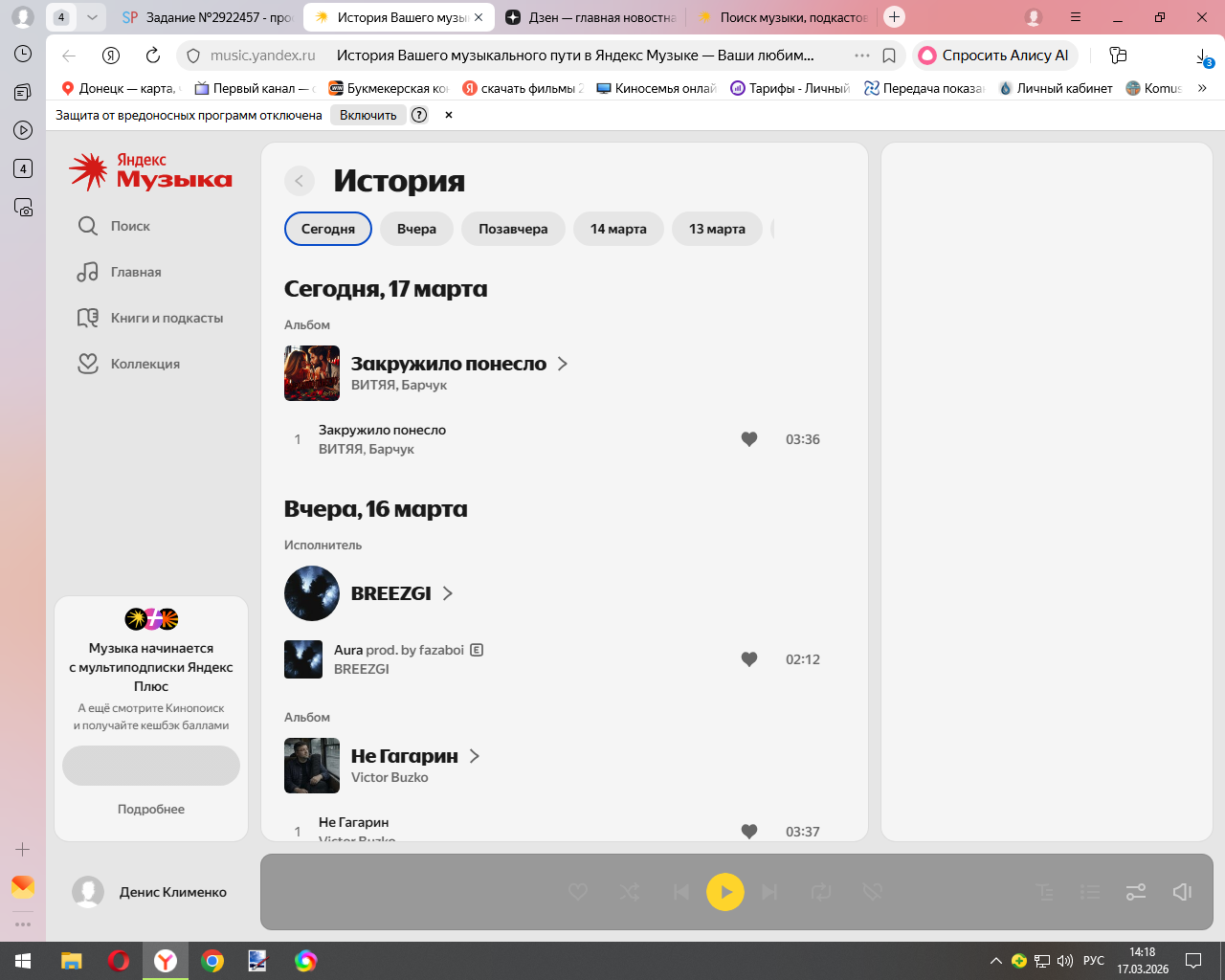The height and width of the screenshot is (980, 1225).
Task: Click the address bar with music.yandex.ru
Action: pos(262,56)
